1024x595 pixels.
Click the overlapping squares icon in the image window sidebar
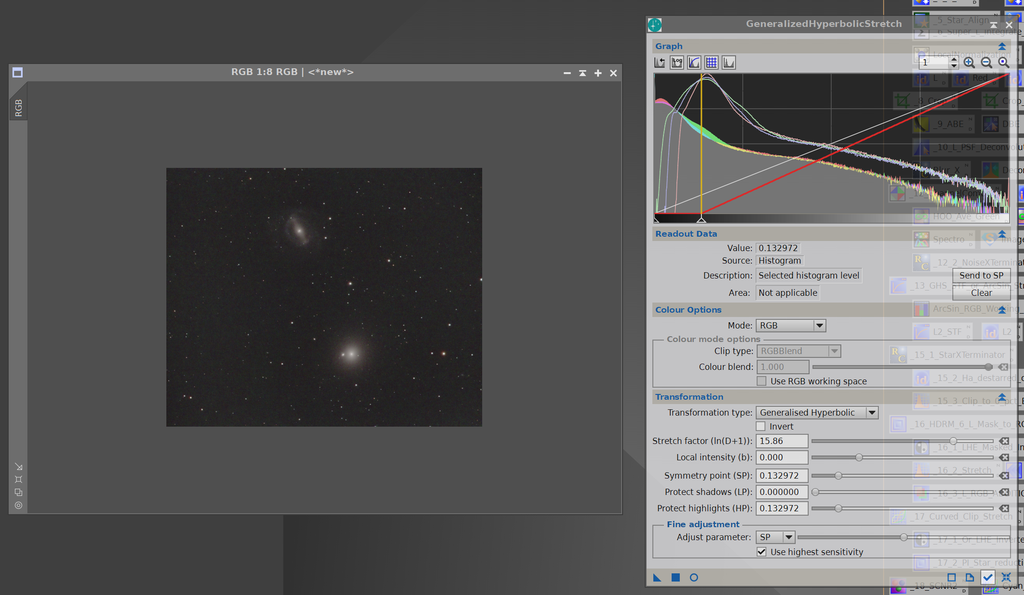[18, 492]
